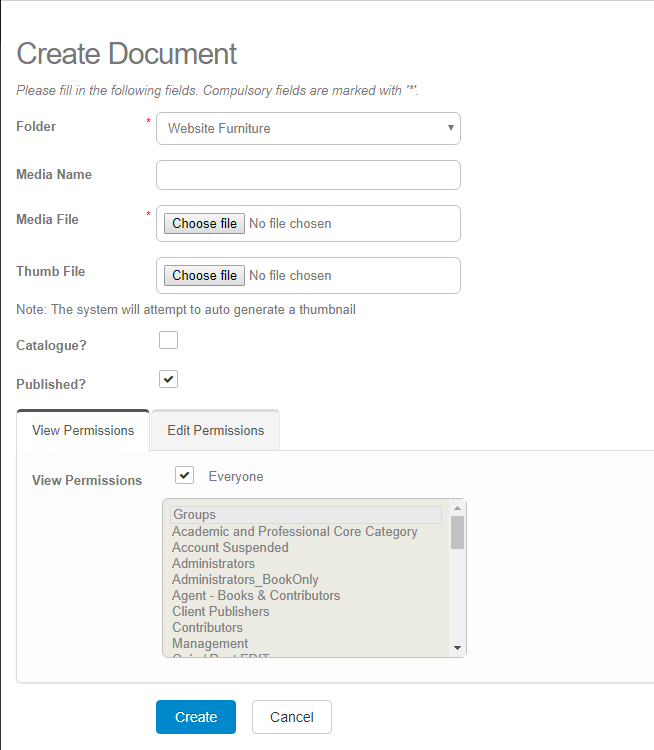Select Account Suspended in groups list
The height and width of the screenshot is (750, 654).
tap(230, 547)
